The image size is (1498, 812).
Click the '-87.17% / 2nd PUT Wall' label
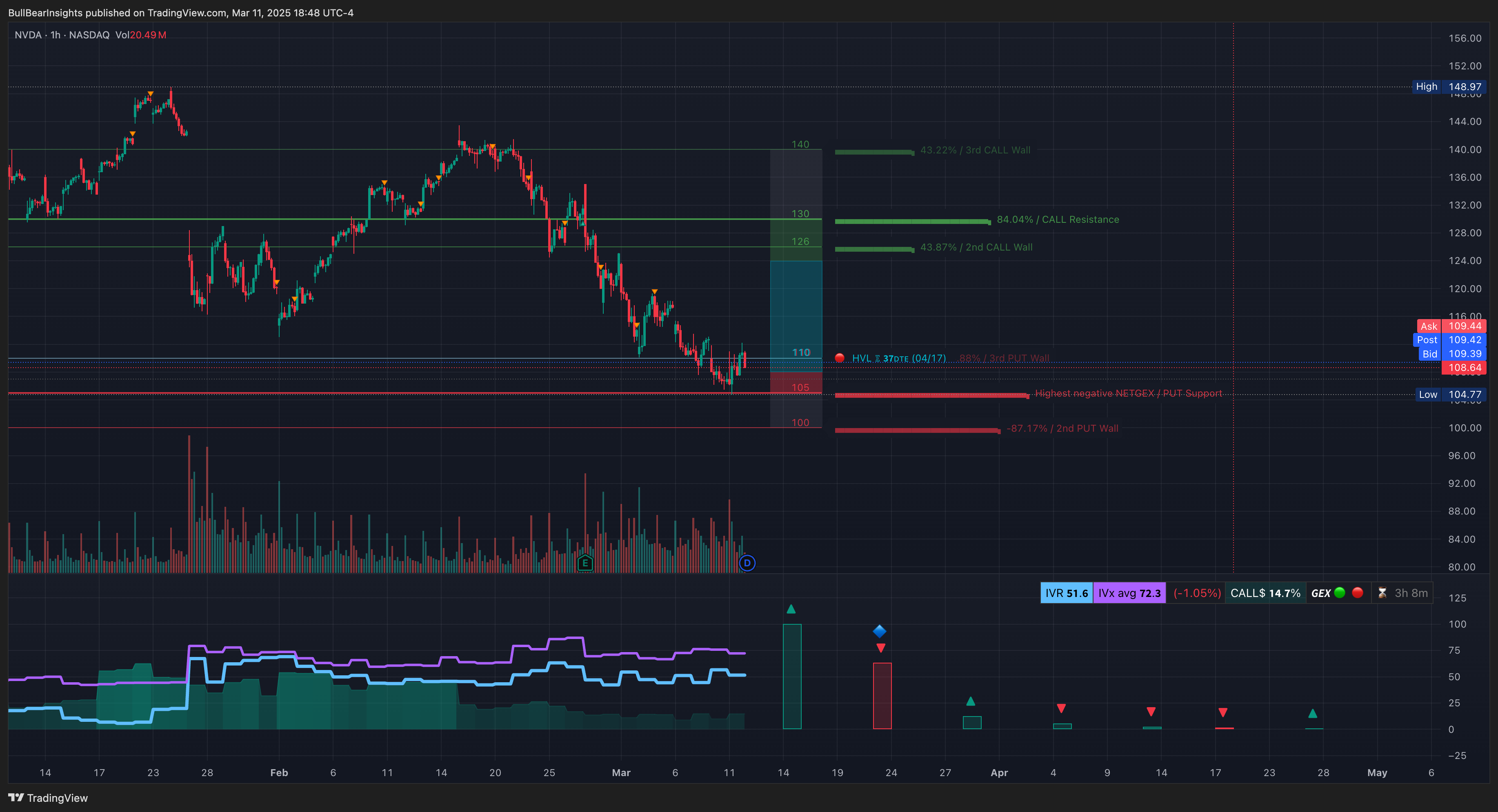[1062, 428]
